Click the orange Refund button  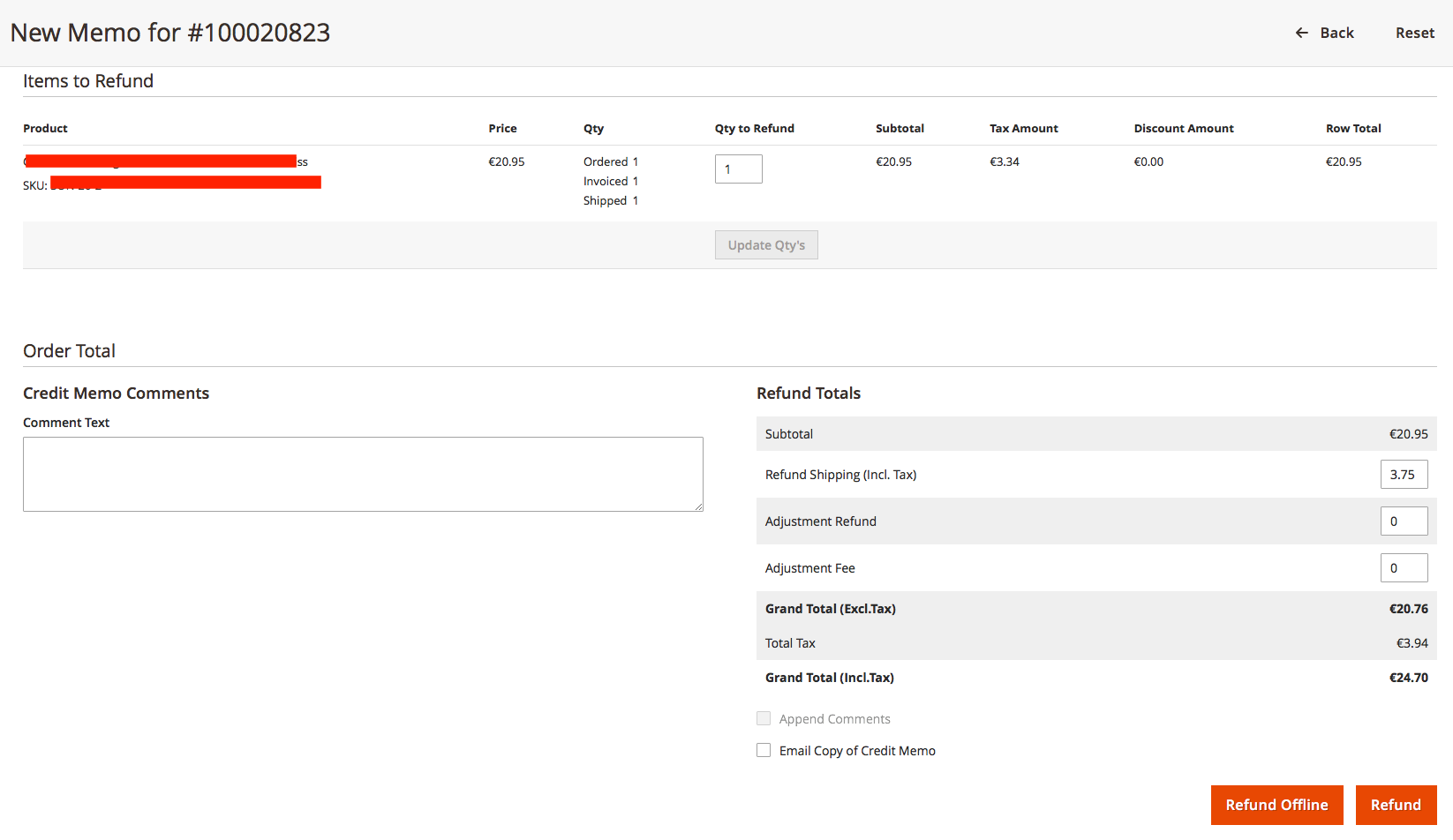[x=1396, y=804]
